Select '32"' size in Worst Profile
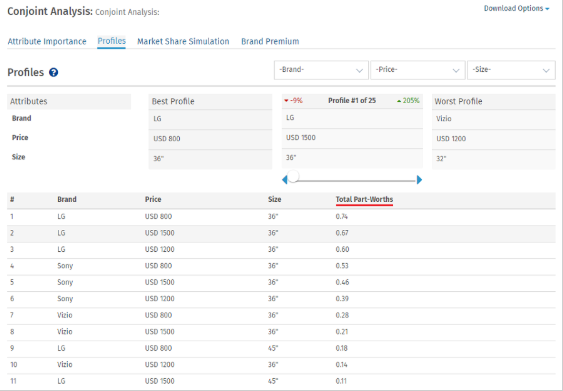This screenshot has width=563, height=391. click(x=441, y=159)
